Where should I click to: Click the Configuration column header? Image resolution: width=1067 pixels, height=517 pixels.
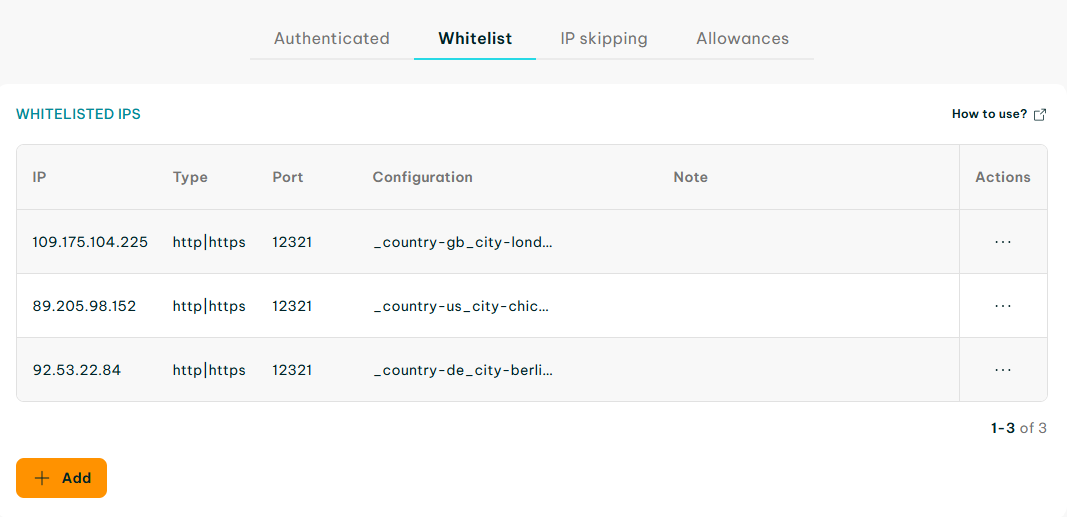click(x=423, y=178)
